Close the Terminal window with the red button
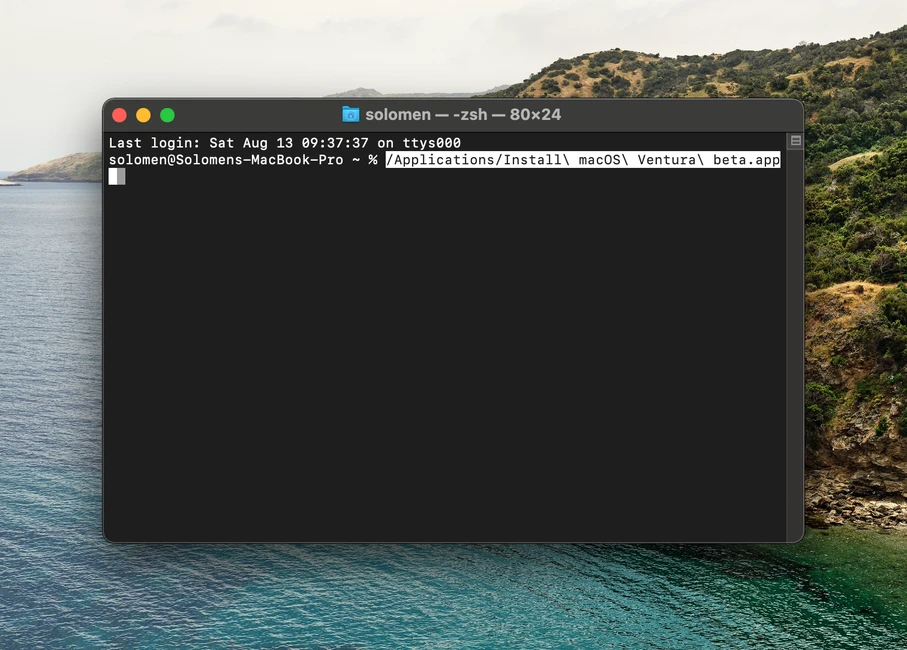Viewport: 907px width, 650px height. point(119,115)
